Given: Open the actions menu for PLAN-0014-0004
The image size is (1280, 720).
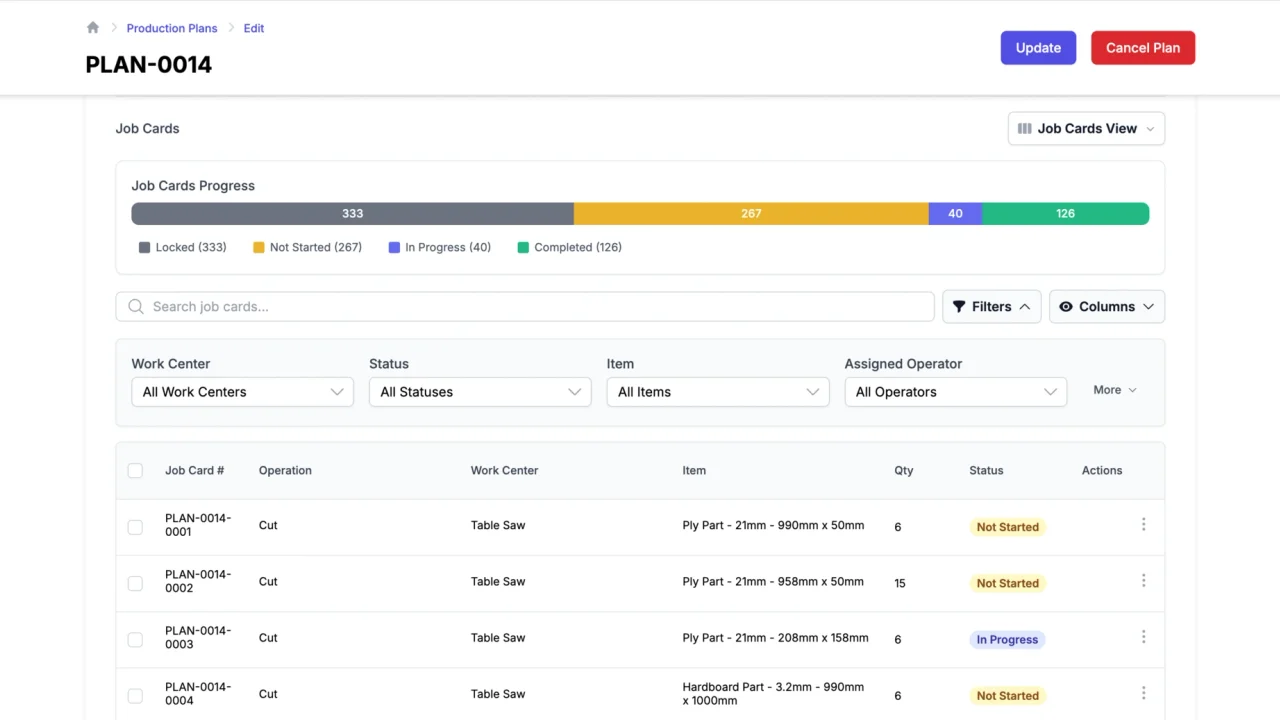Looking at the screenshot, I should click(1143, 693).
